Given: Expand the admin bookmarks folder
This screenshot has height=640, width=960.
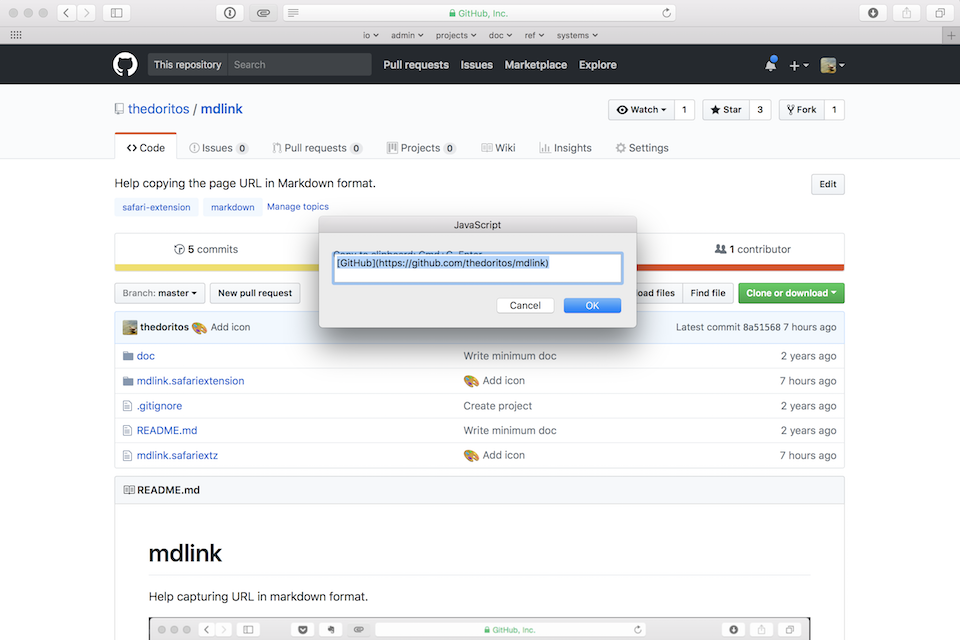Looking at the screenshot, I should (407, 36).
